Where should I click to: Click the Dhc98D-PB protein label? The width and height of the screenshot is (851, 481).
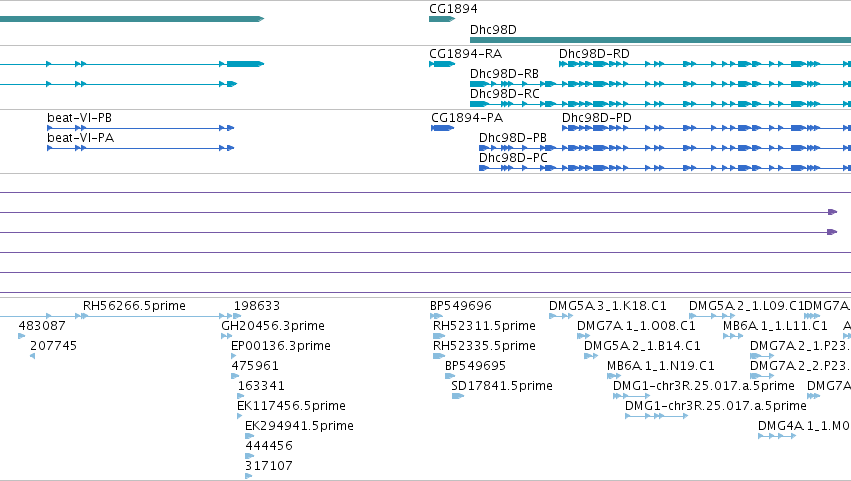coord(512,138)
